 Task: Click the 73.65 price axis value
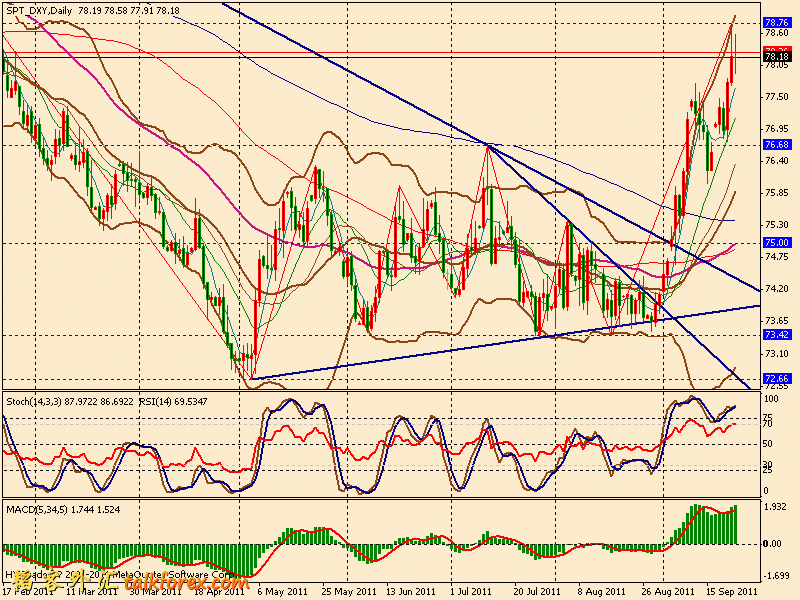click(777, 321)
